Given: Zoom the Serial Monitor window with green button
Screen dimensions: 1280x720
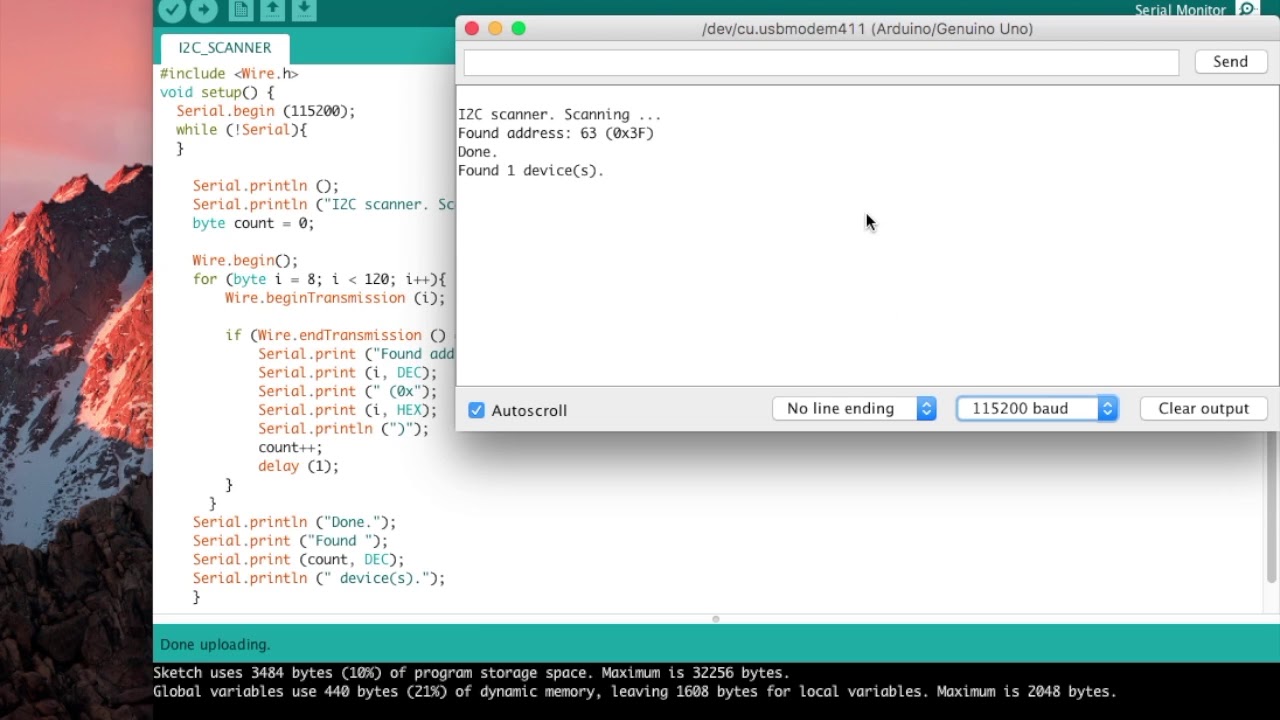Looking at the screenshot, I should (x=518, y=29).
